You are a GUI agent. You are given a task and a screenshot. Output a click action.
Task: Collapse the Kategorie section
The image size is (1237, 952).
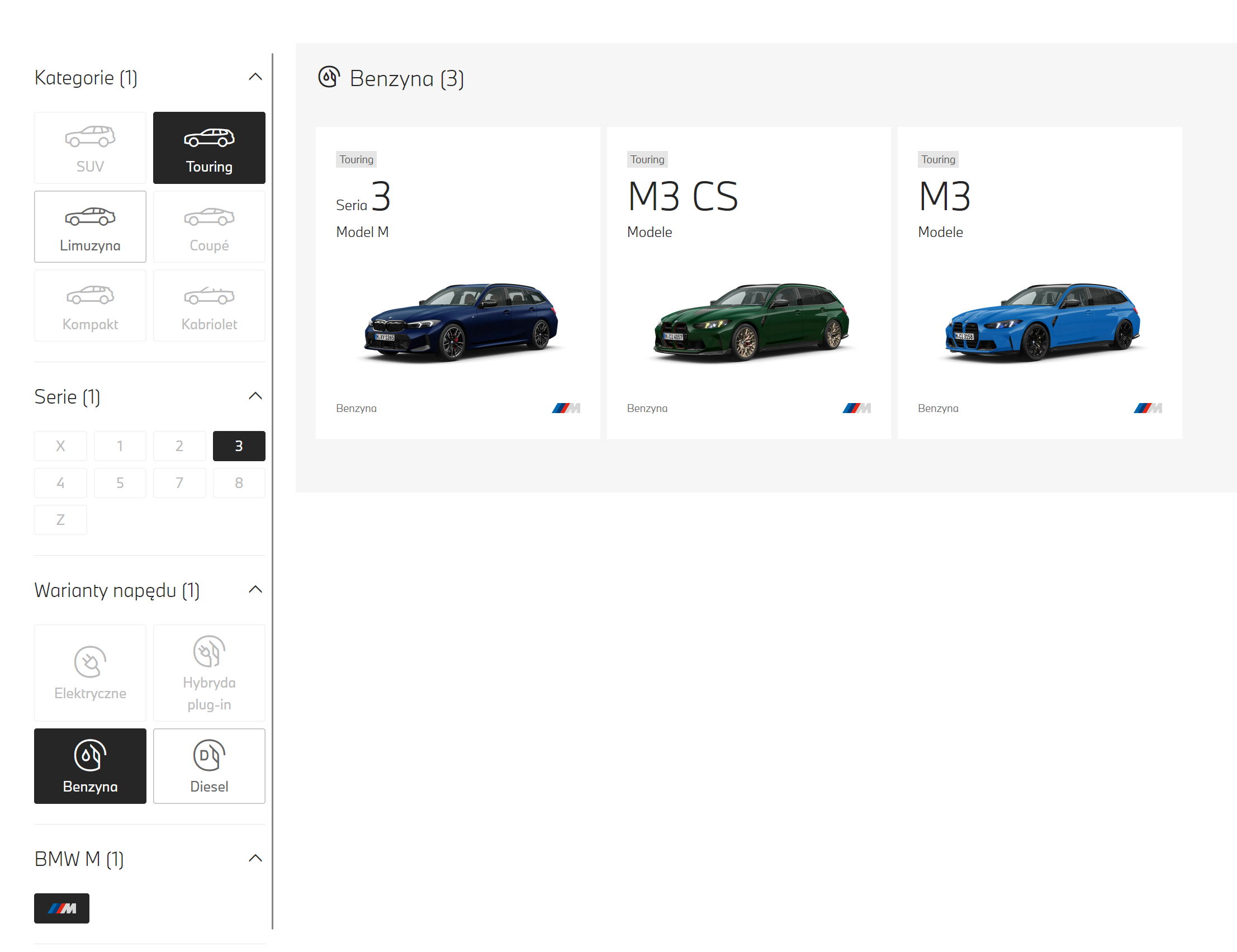tap(255, 77)
